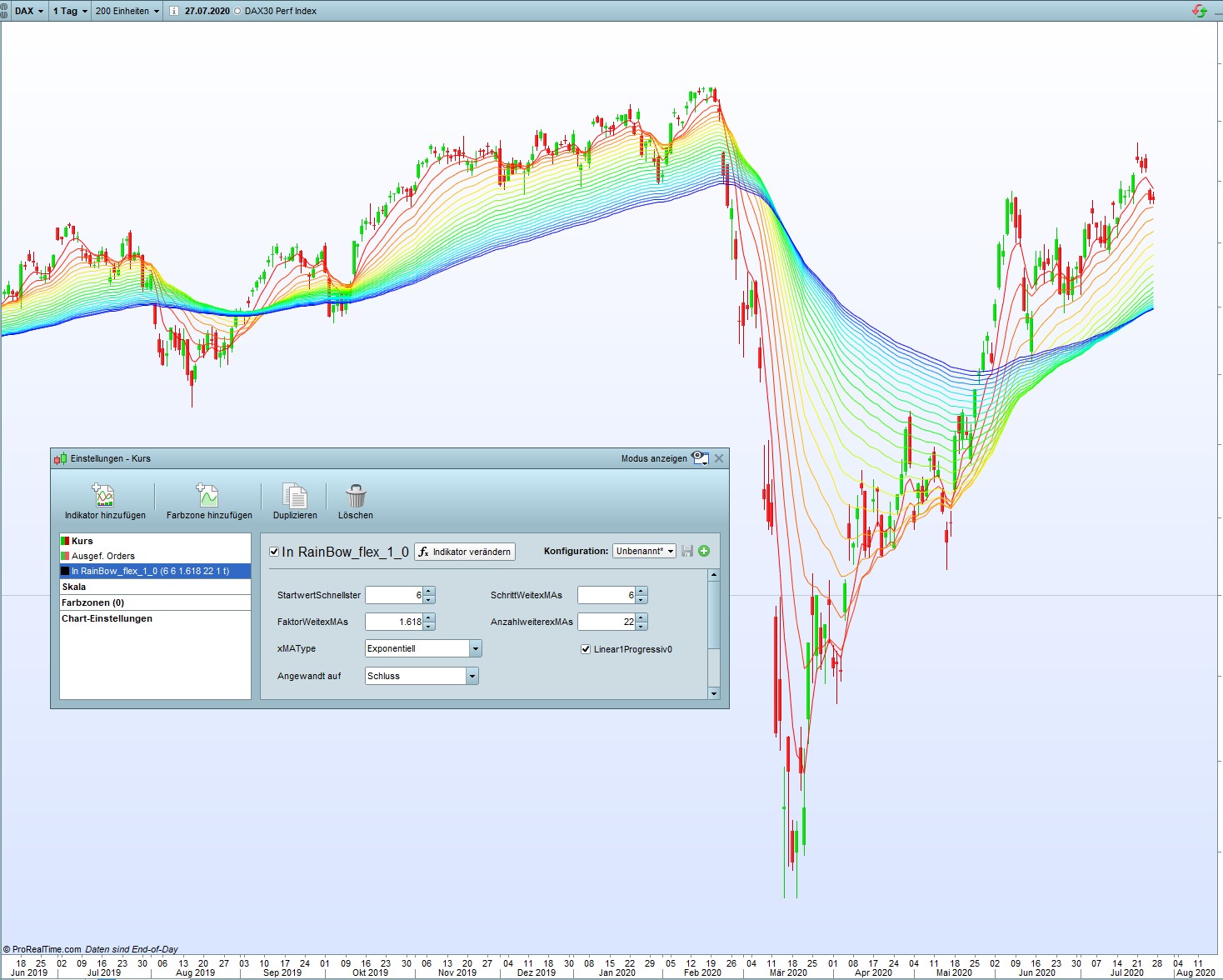Click the FaktorWeitexMAs input field

tap(394, 622)
